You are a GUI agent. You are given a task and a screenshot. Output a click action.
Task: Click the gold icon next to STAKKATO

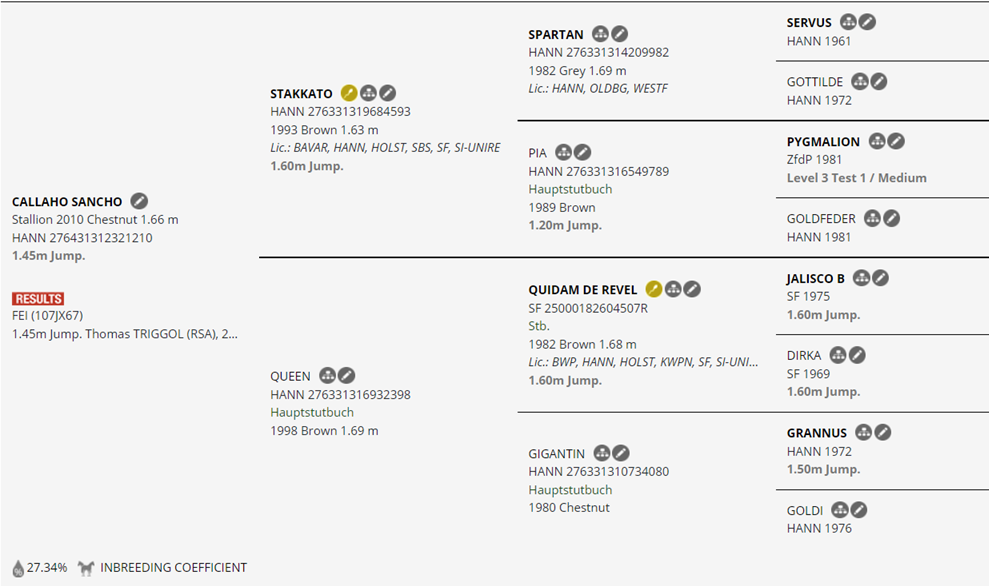pyautogui.click(x=349, y=93)
